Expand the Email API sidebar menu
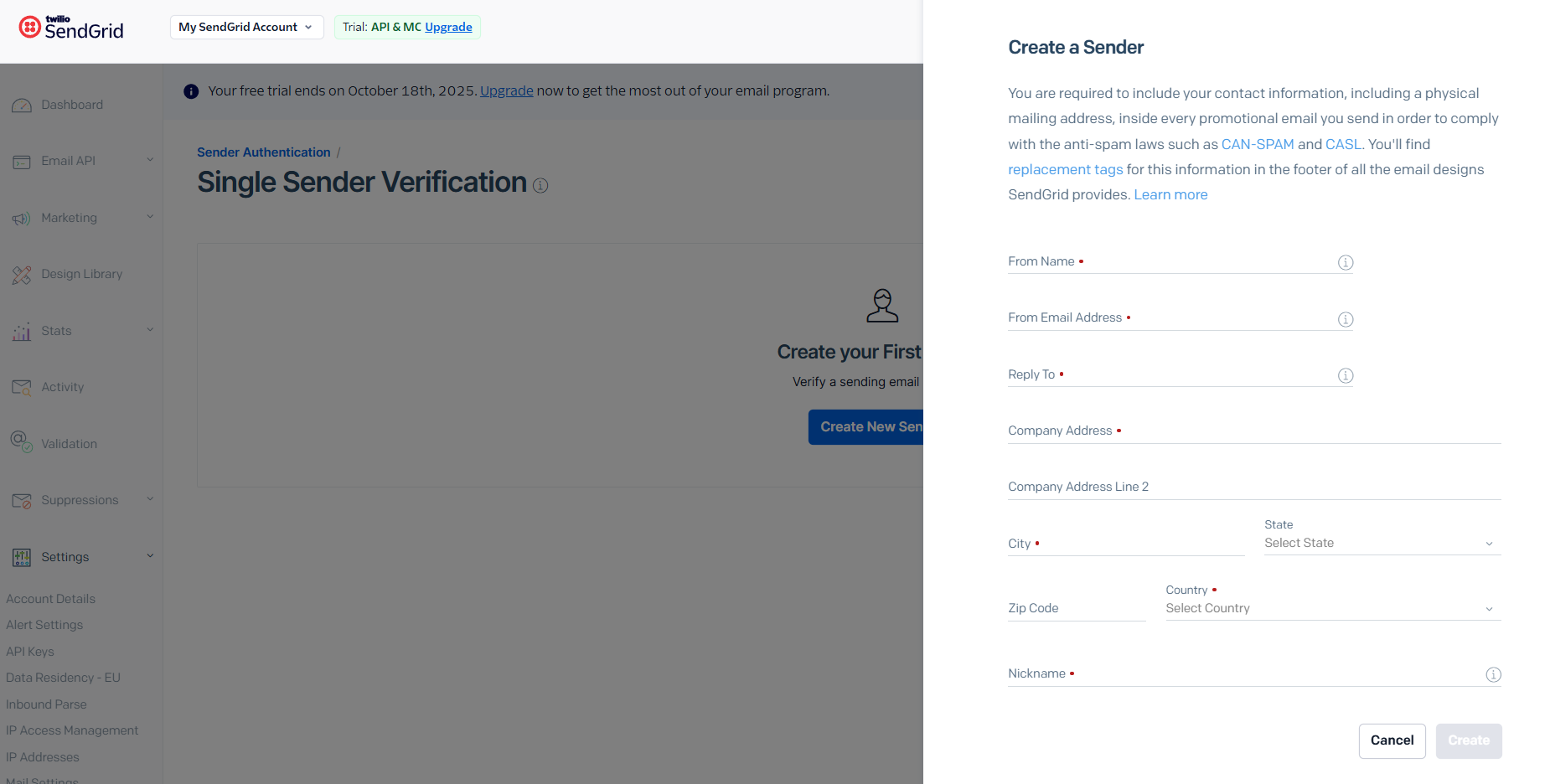1550x784 pixels. click(x=81, y=161)
